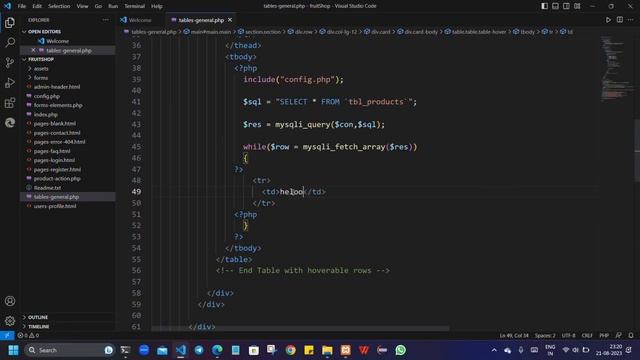
Task: Open Google Chrome from the taskbar
Action: coord(291,350)
